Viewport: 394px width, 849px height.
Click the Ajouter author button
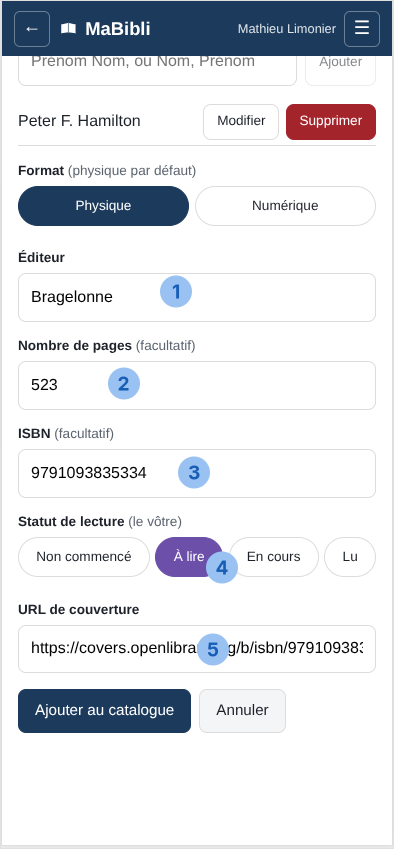pos(340,70)
